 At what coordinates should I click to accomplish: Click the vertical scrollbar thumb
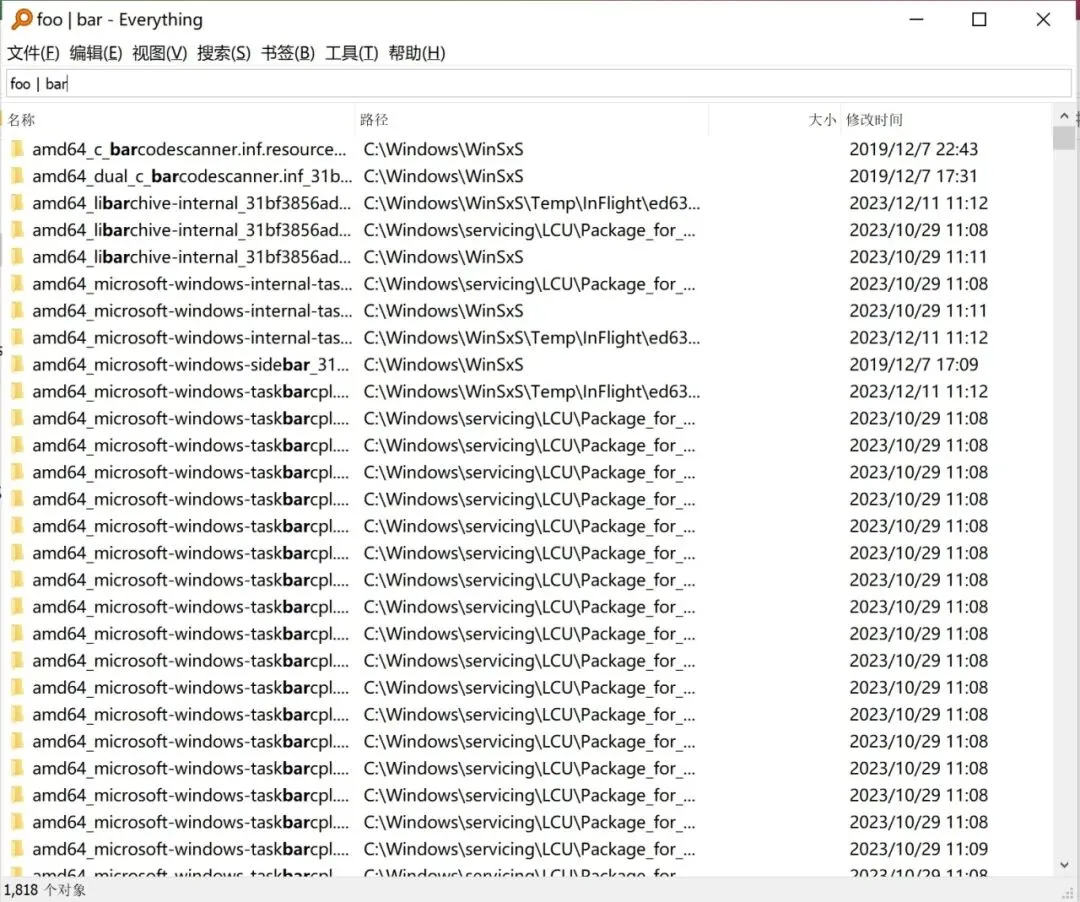tap(1064, 138)
